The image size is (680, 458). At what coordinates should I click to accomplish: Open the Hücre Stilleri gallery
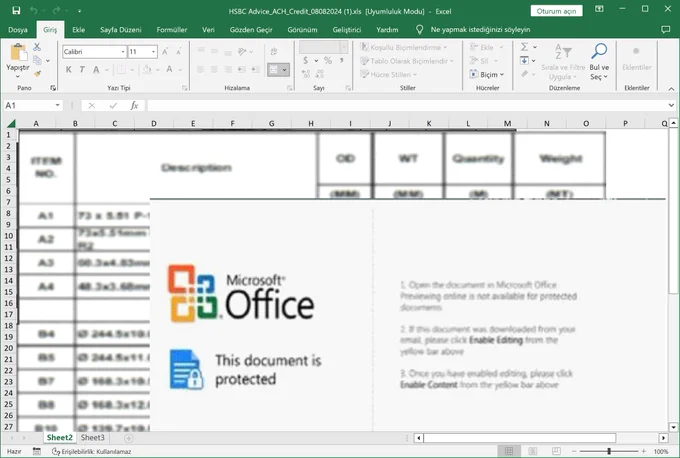click(389, 74)
